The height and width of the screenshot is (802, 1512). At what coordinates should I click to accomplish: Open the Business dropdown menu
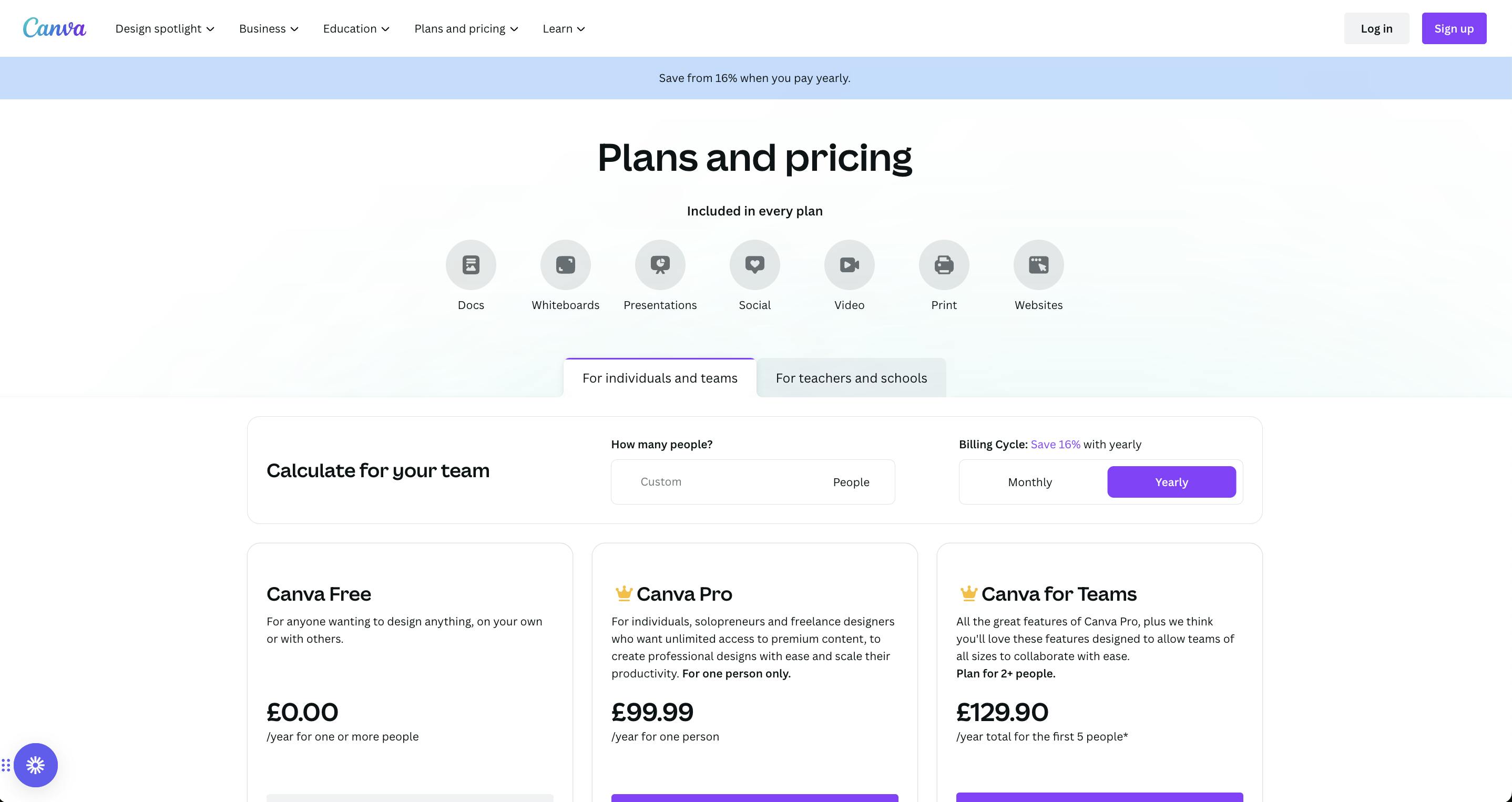pos(269,29)
